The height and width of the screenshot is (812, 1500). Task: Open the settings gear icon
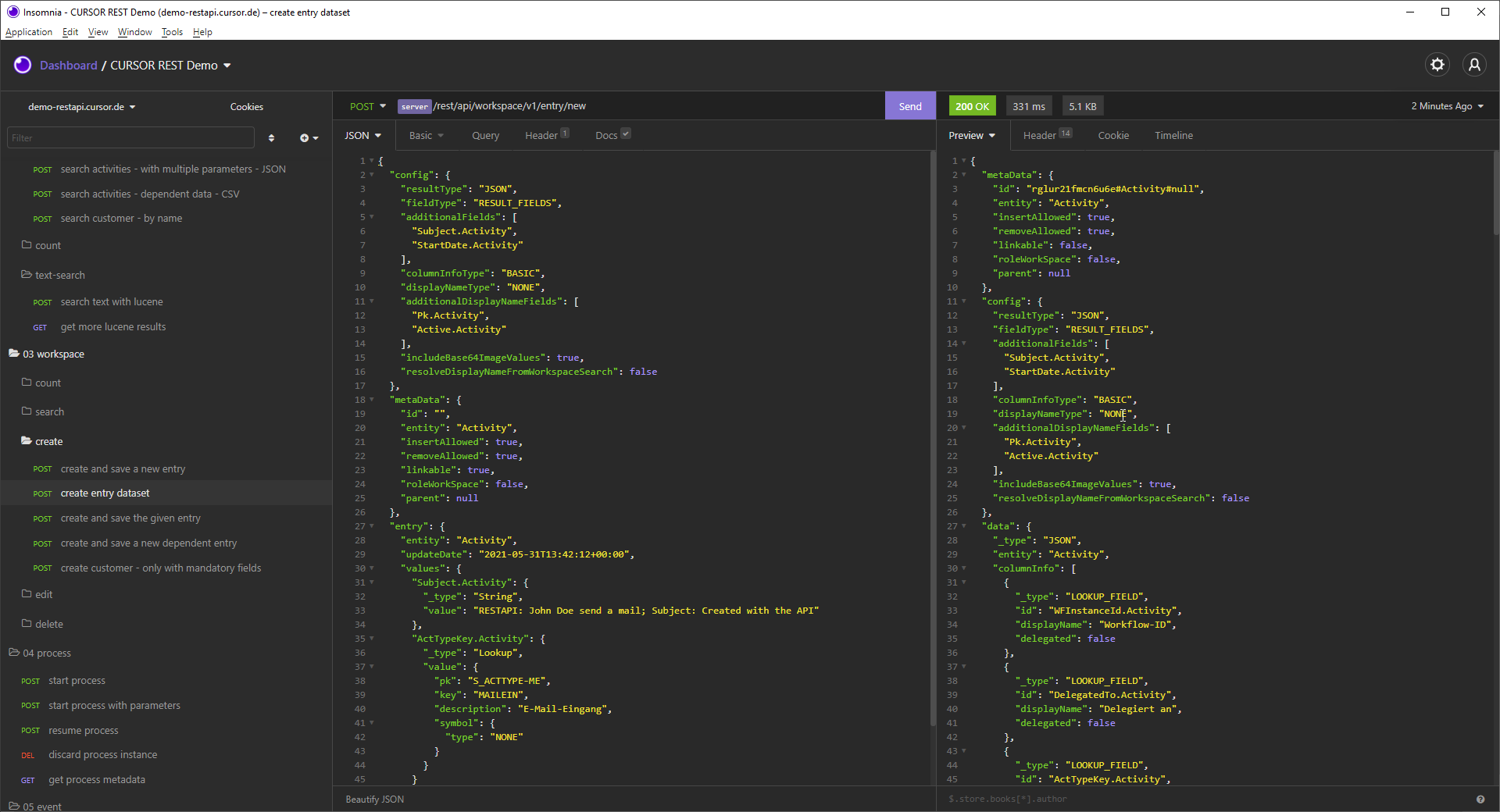[1437, 65]
